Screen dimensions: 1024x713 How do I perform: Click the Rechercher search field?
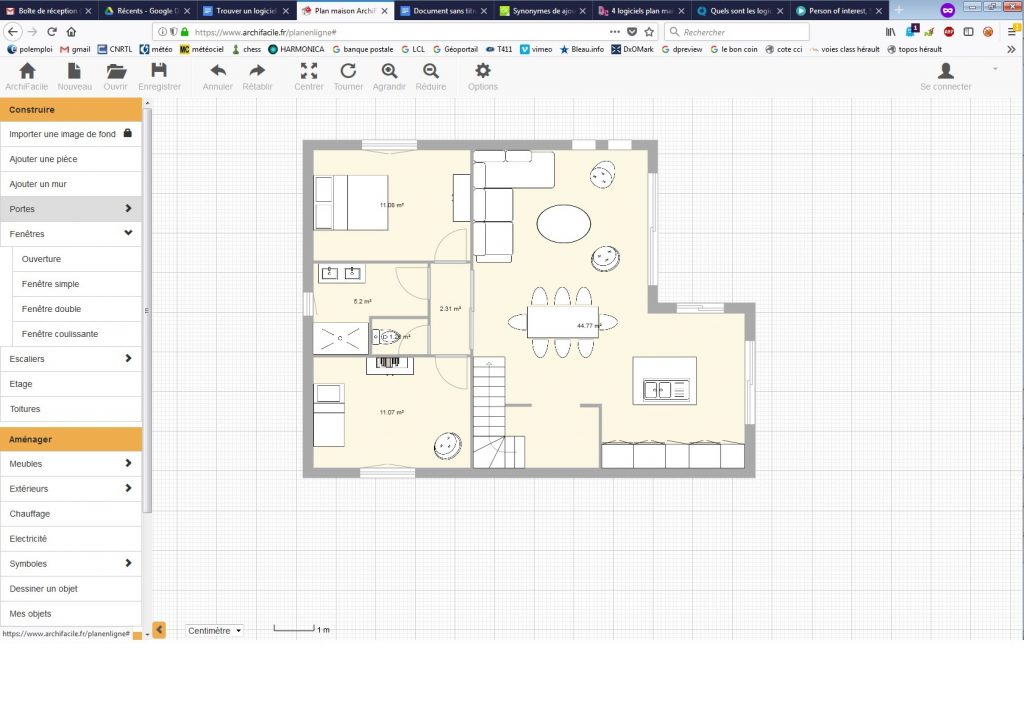point(737,31)
